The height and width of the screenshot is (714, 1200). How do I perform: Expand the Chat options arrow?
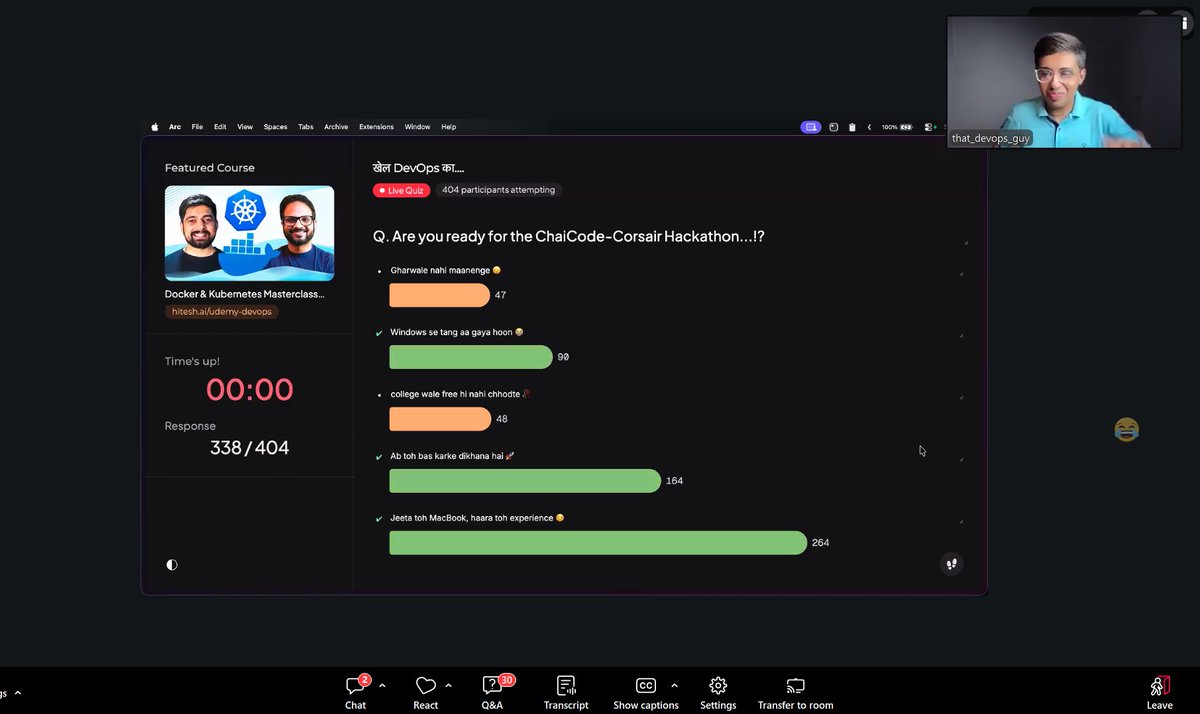382,686
